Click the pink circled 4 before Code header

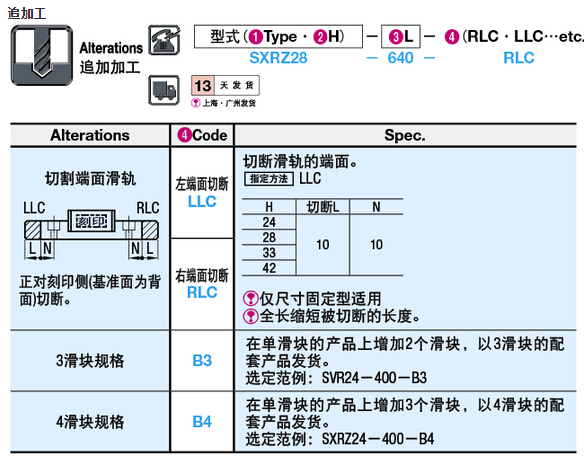184,135
